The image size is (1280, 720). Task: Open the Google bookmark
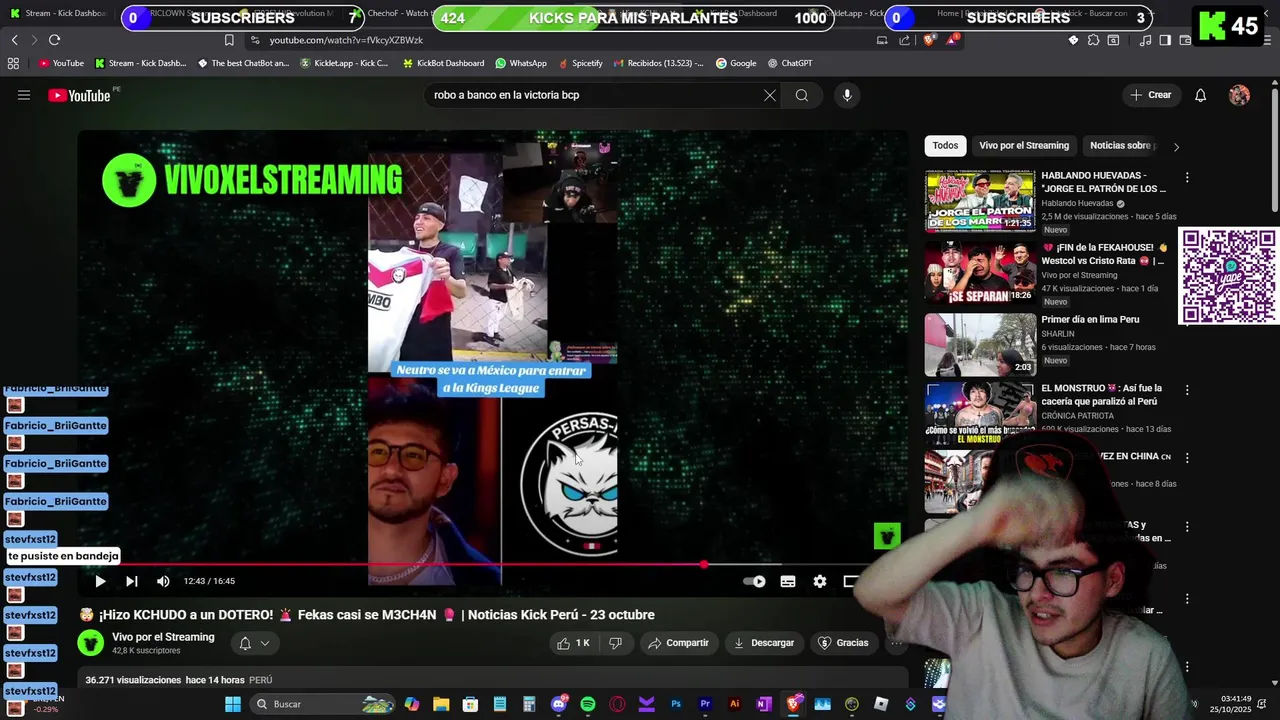736,63
